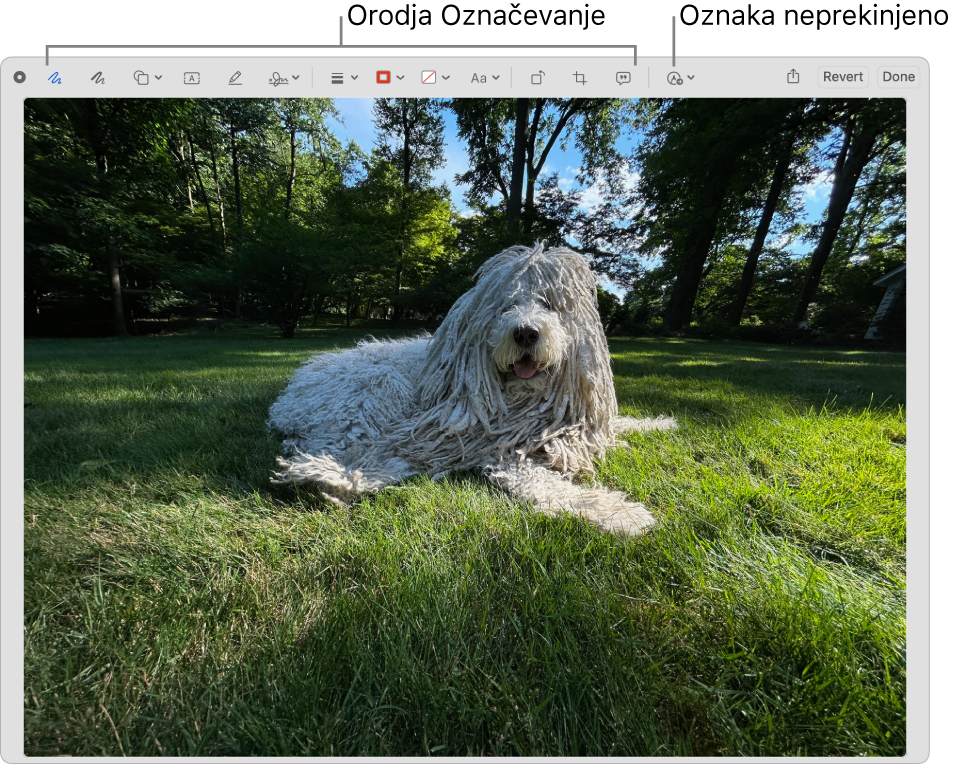Expand the Text Style dropdown arrow
The width and height of the screenshot is (968, 766).
coord(496,78)
